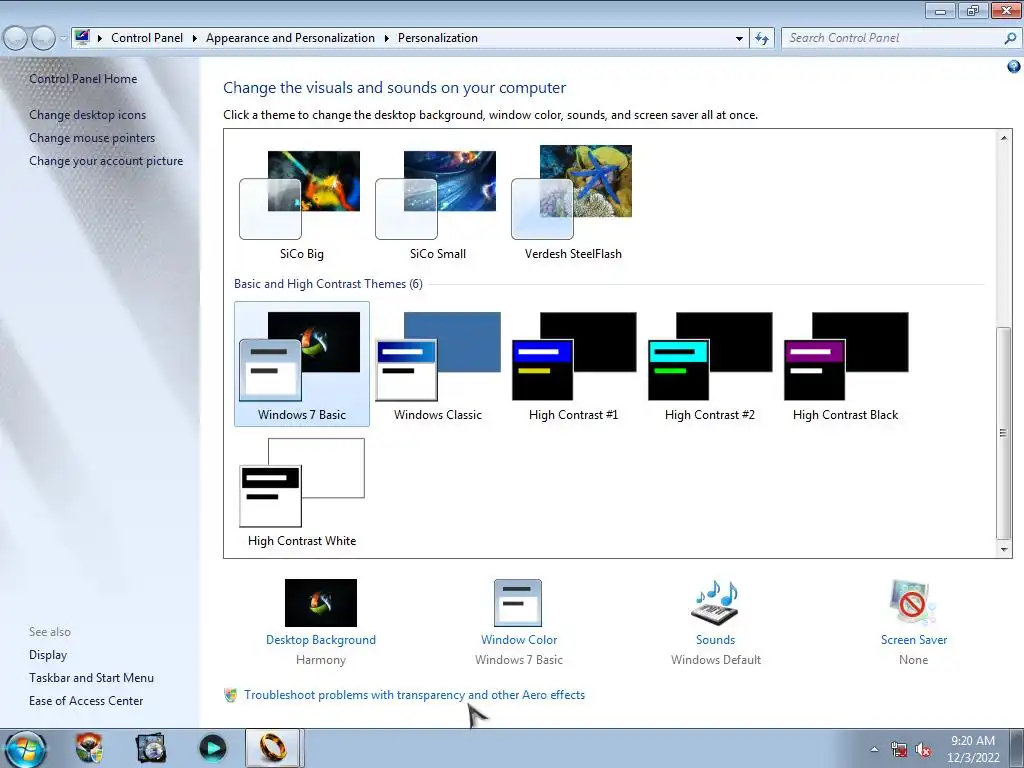Open Ease of Access Center link
1024x768 pixels.
86,701
